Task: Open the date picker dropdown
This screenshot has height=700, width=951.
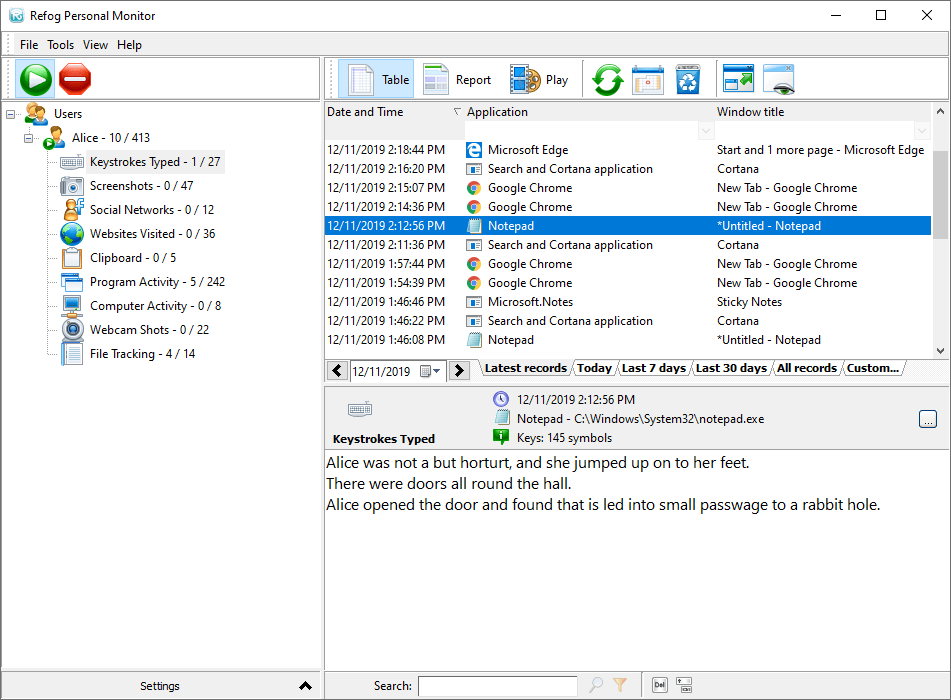Action: point(430,371)
